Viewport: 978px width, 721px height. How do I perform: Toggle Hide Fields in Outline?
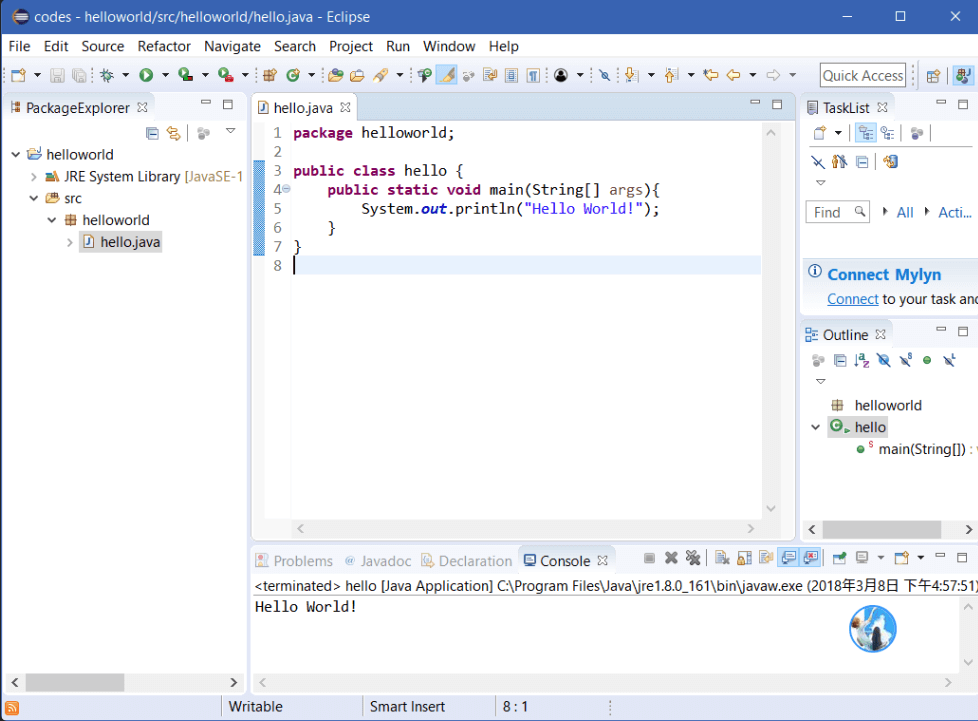pos(884,360)
